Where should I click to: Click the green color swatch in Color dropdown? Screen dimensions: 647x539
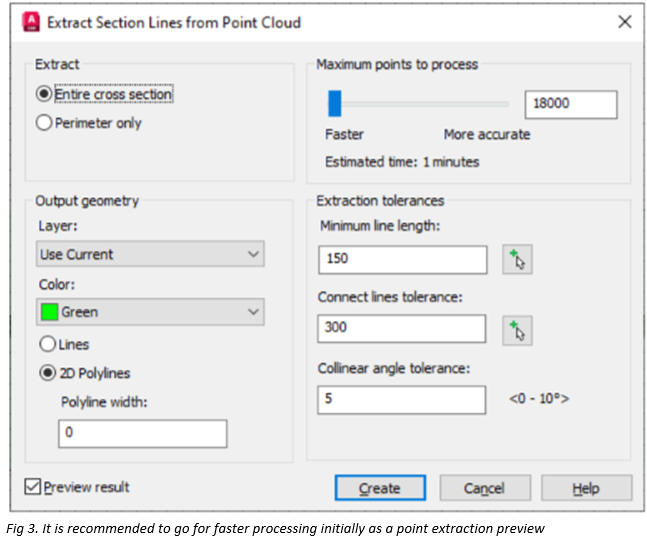pos(50,312)
